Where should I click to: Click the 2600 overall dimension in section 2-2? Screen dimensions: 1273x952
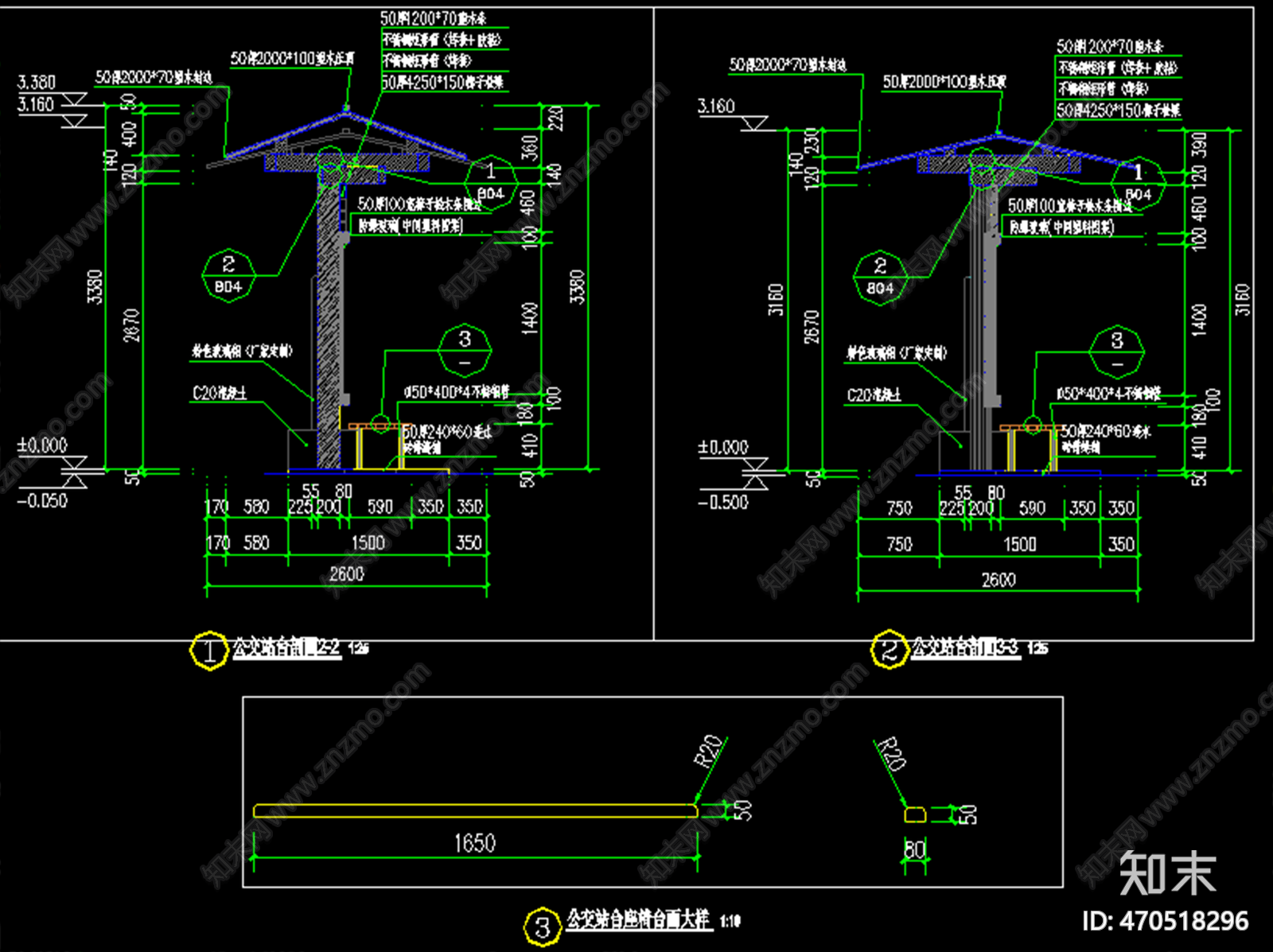point(347,574)
